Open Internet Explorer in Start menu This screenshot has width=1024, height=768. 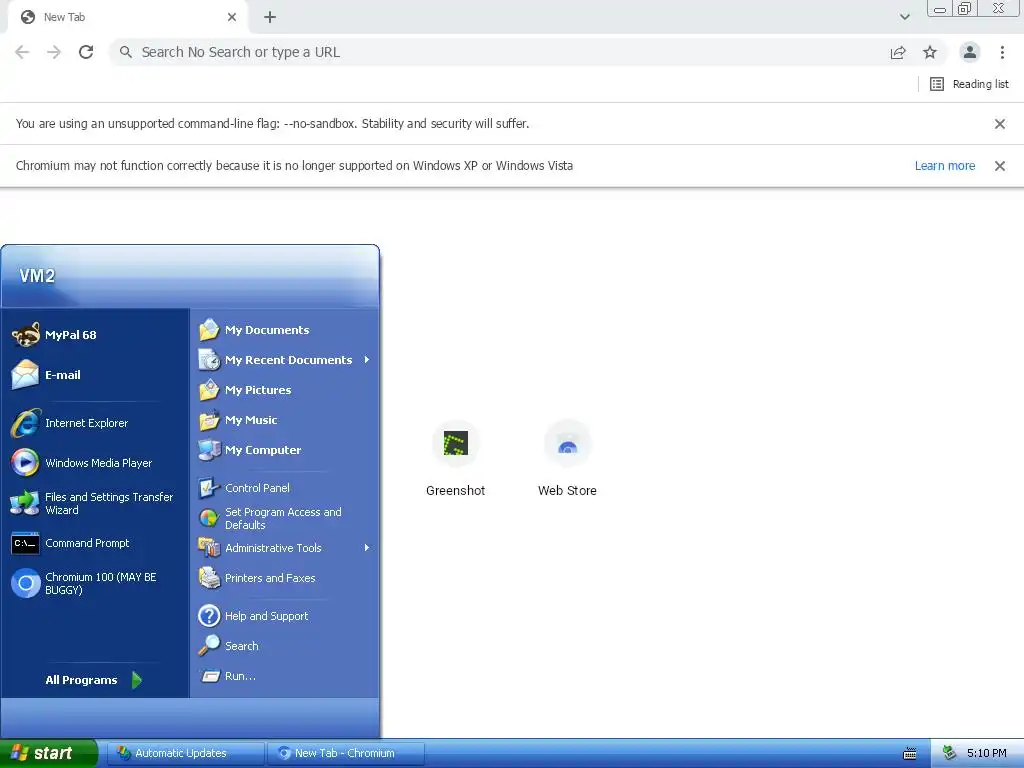(x=95, y=423)
